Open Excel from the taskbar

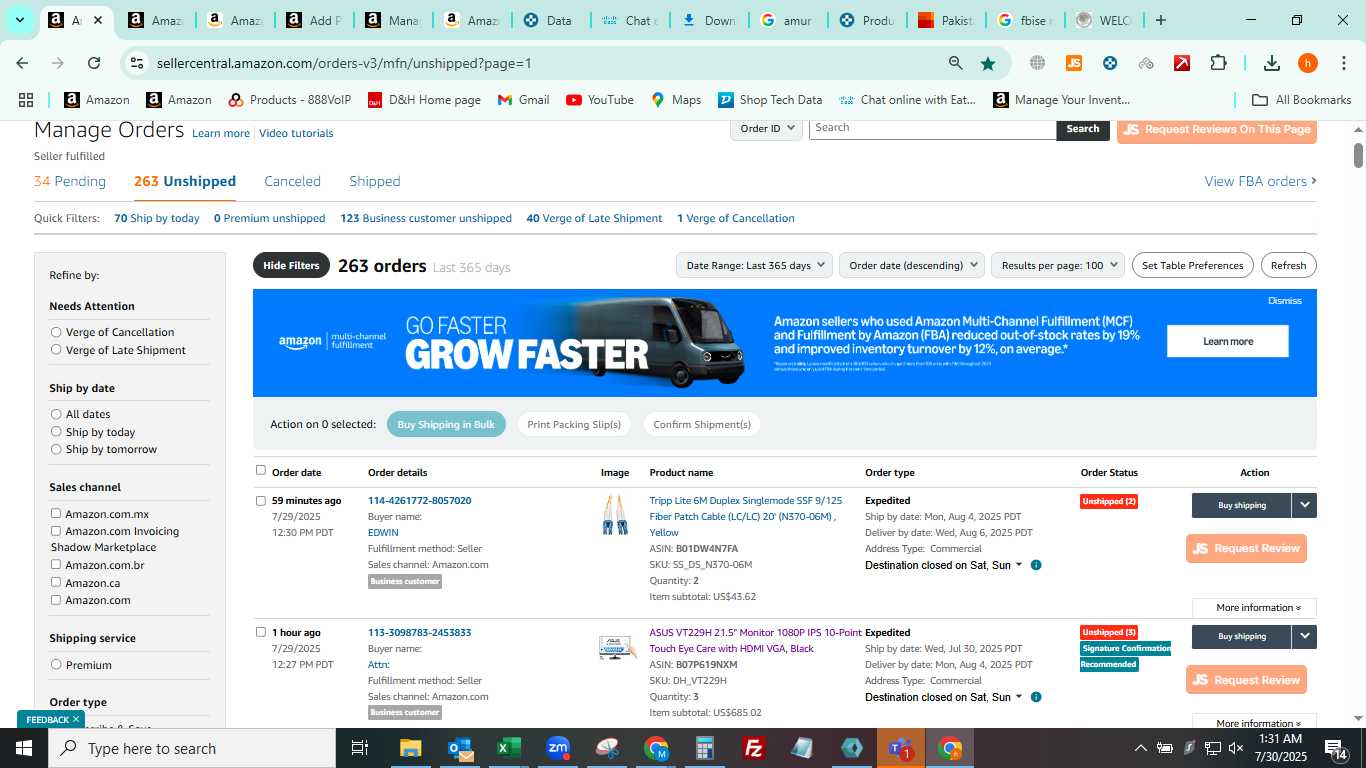click(509, 748)
